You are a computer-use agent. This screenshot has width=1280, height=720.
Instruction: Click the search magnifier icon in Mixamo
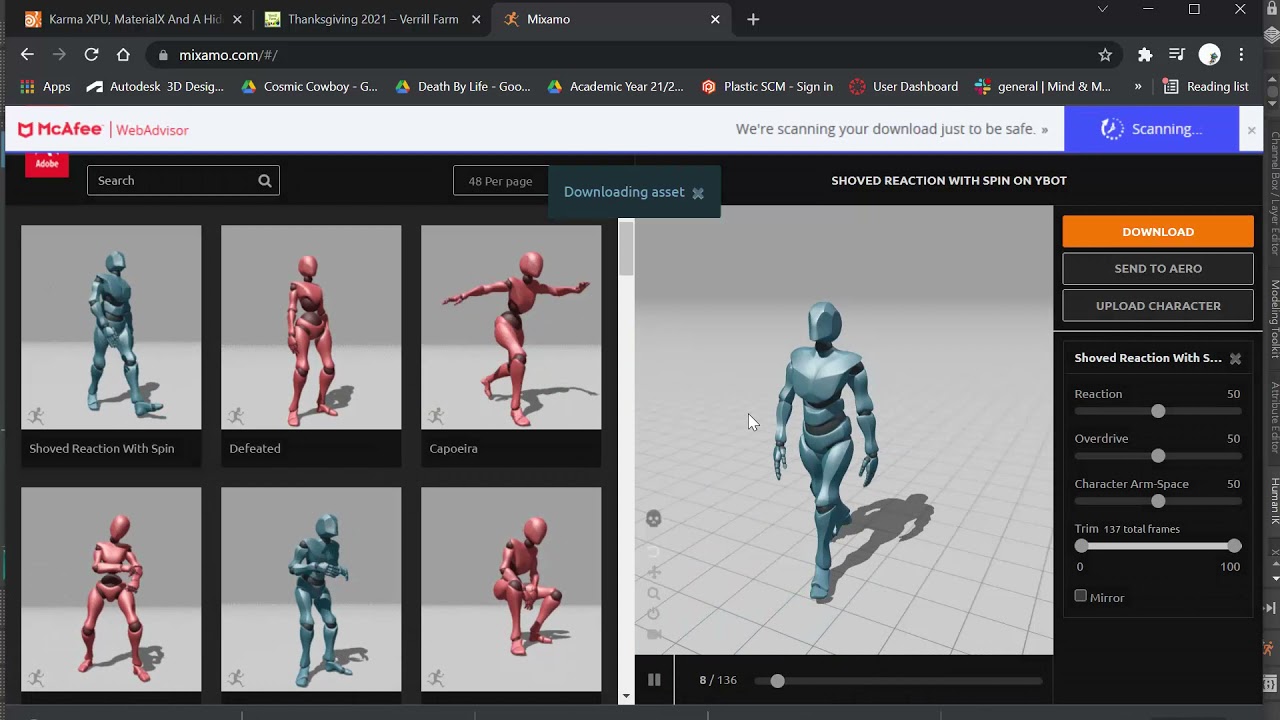point(265,181)
